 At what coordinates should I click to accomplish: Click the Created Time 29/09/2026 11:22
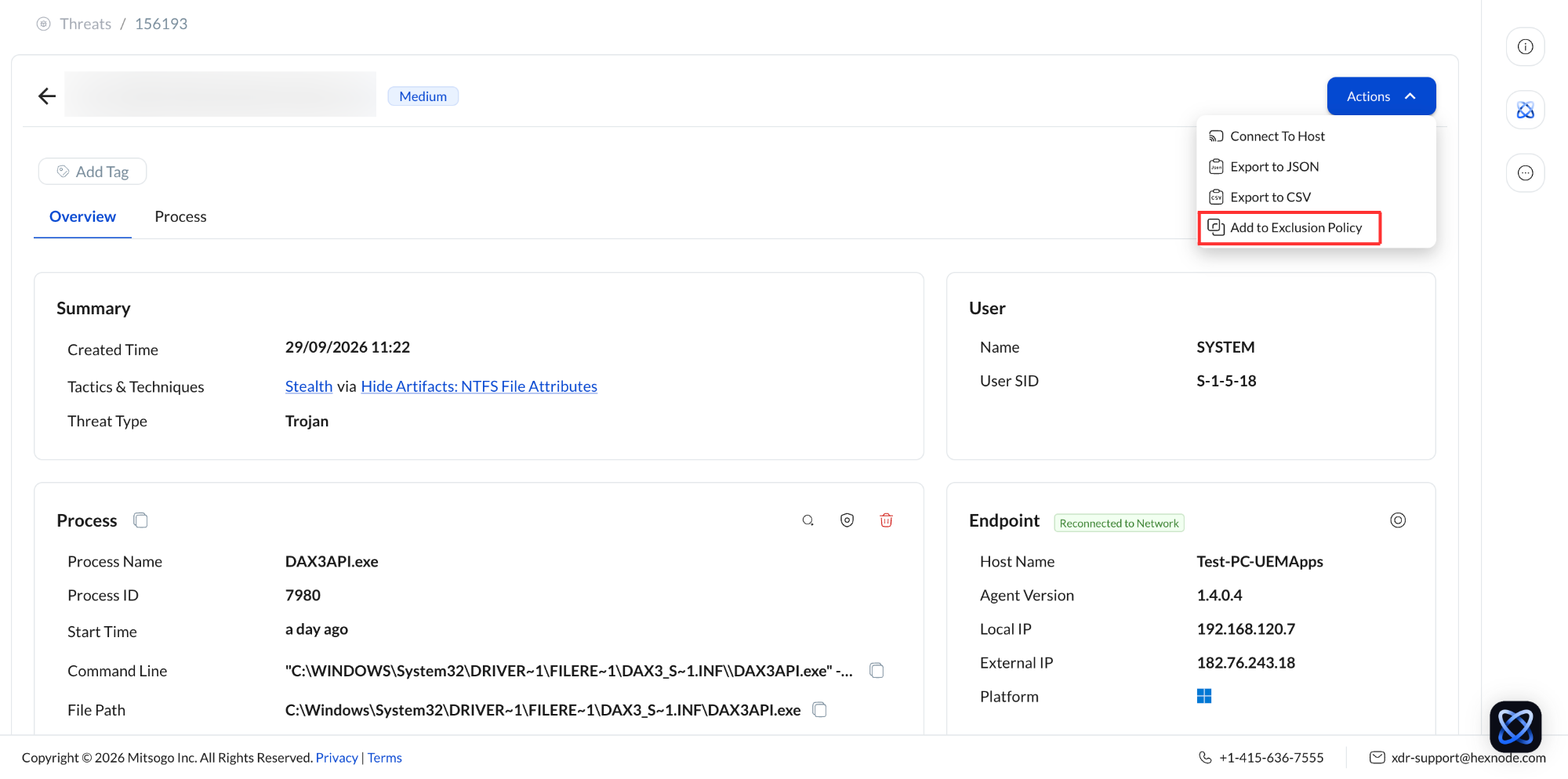[x=347, y=347]
